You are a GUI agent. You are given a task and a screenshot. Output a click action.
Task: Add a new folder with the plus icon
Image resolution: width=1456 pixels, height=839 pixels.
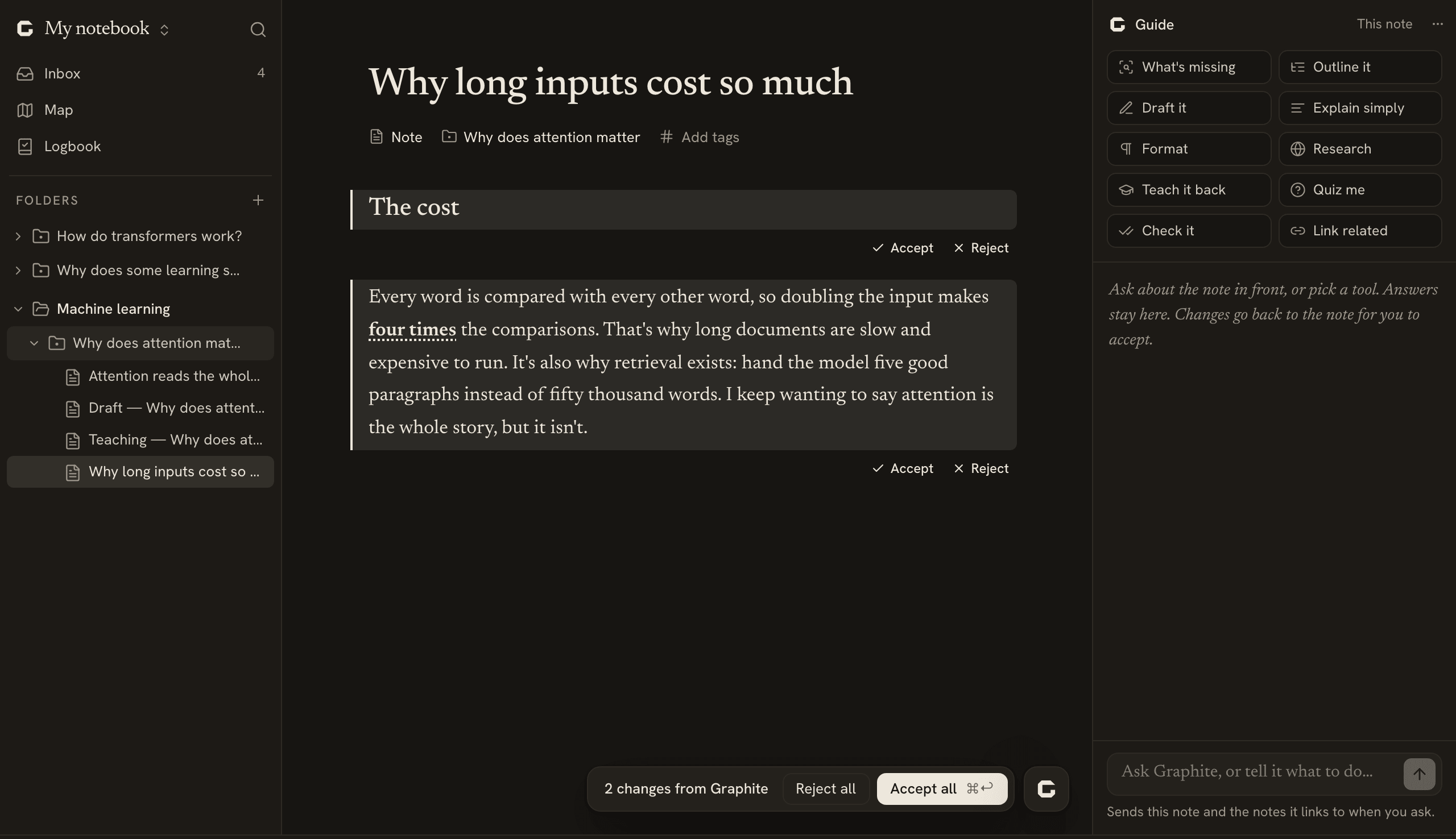pos(258,200)
